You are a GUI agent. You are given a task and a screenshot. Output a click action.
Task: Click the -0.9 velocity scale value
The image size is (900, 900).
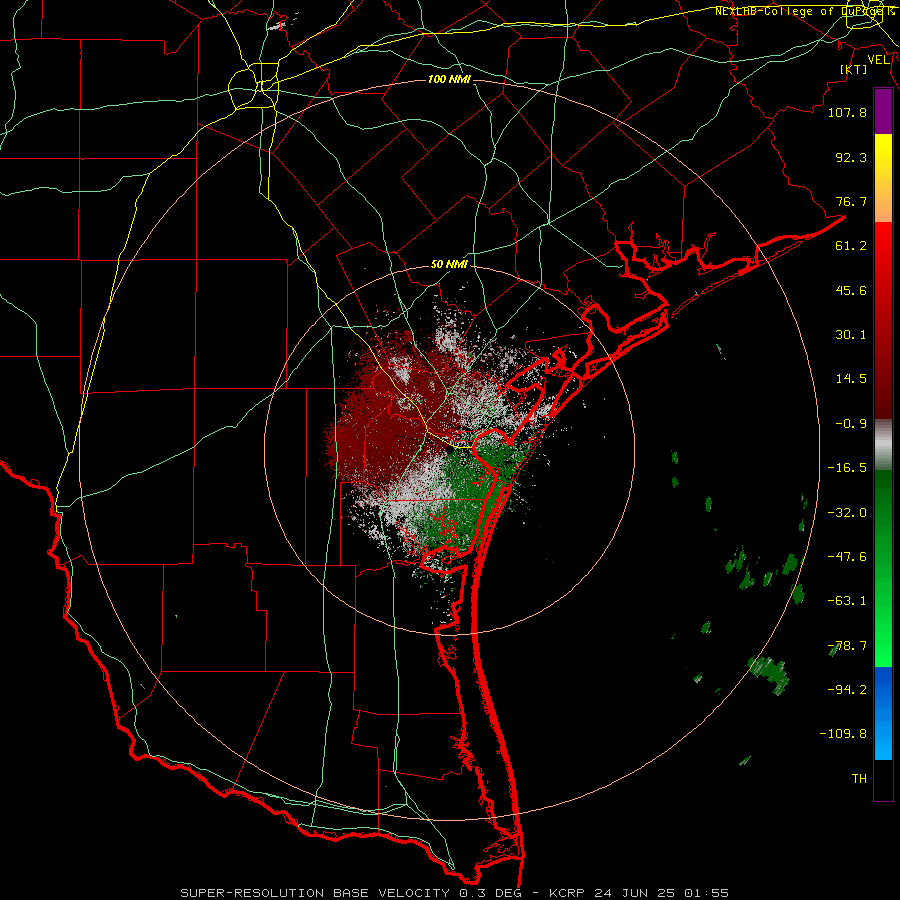click(x=851, y=424)
